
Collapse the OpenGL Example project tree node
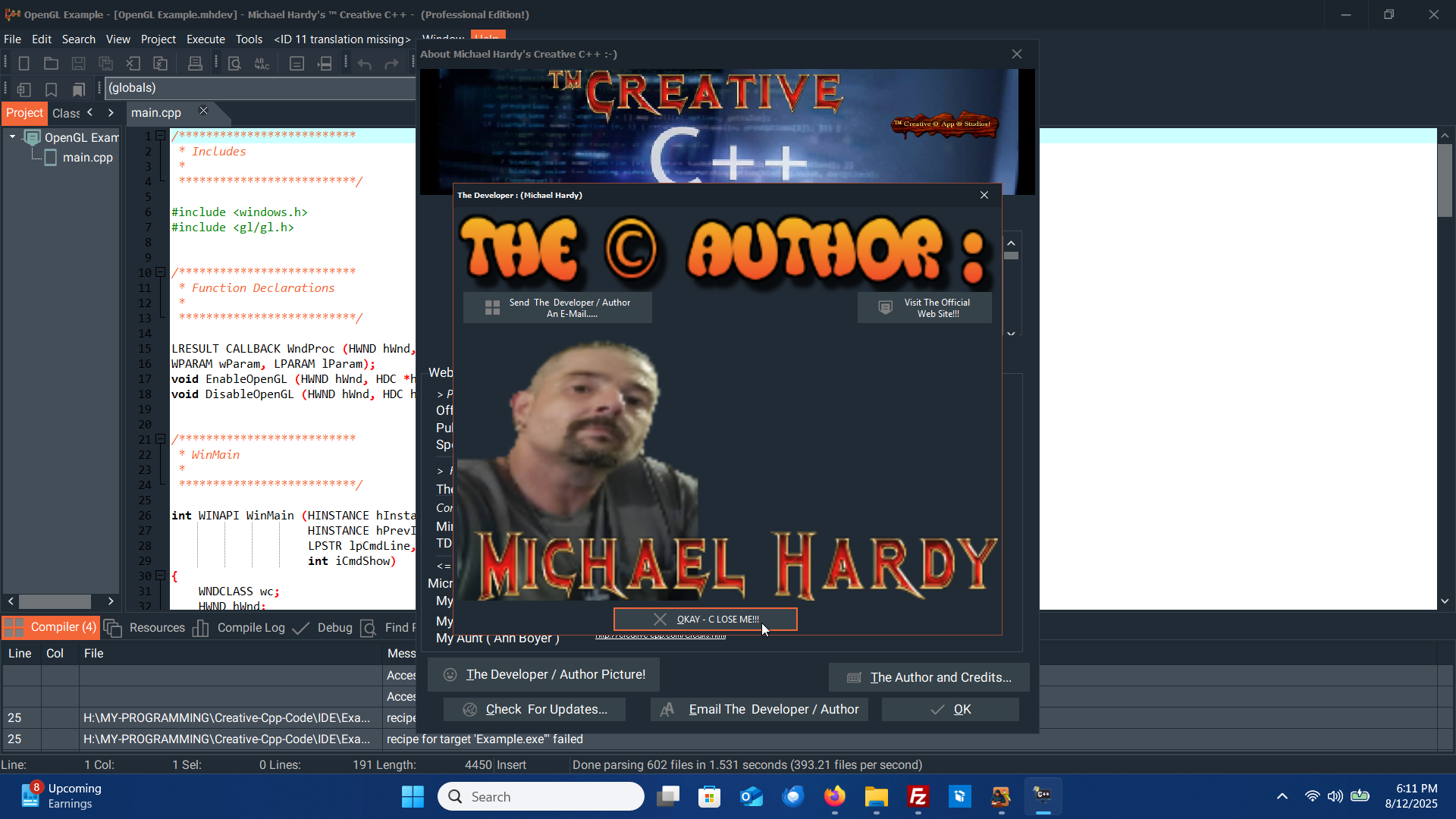pos(13,137)
